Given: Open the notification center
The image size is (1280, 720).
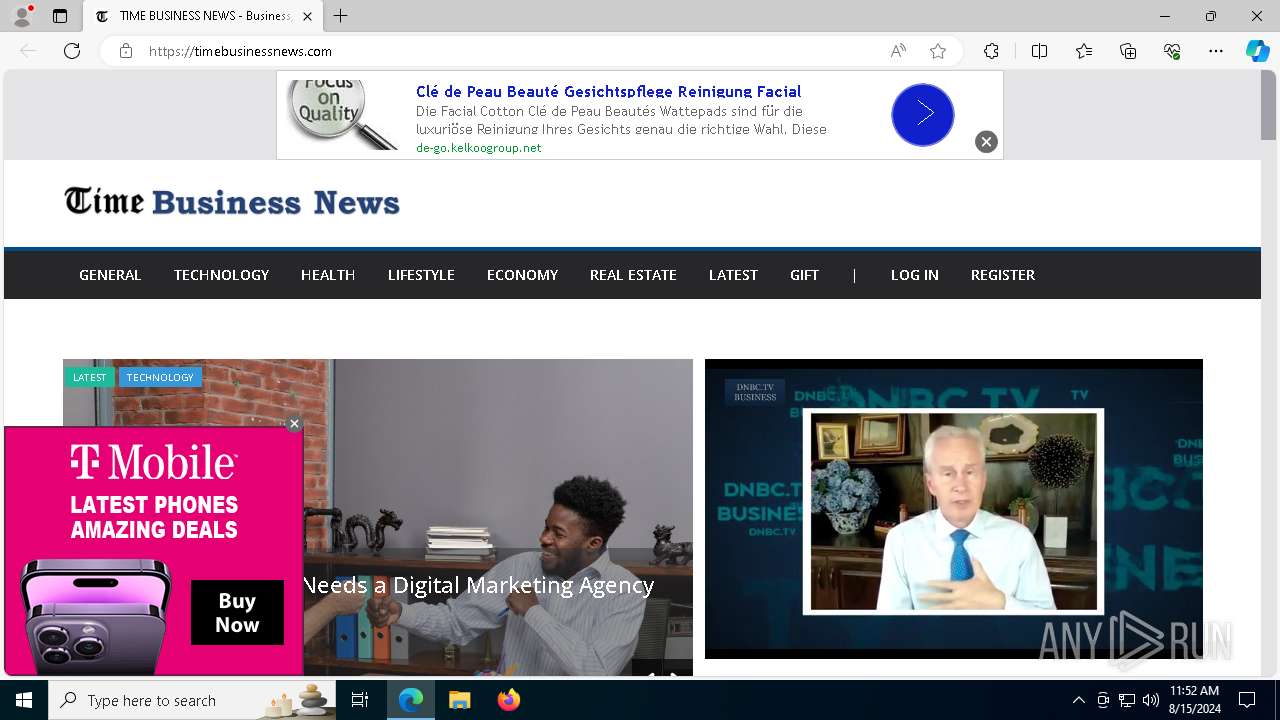Looking at the screenshot, I should (x=1247, y=700).
